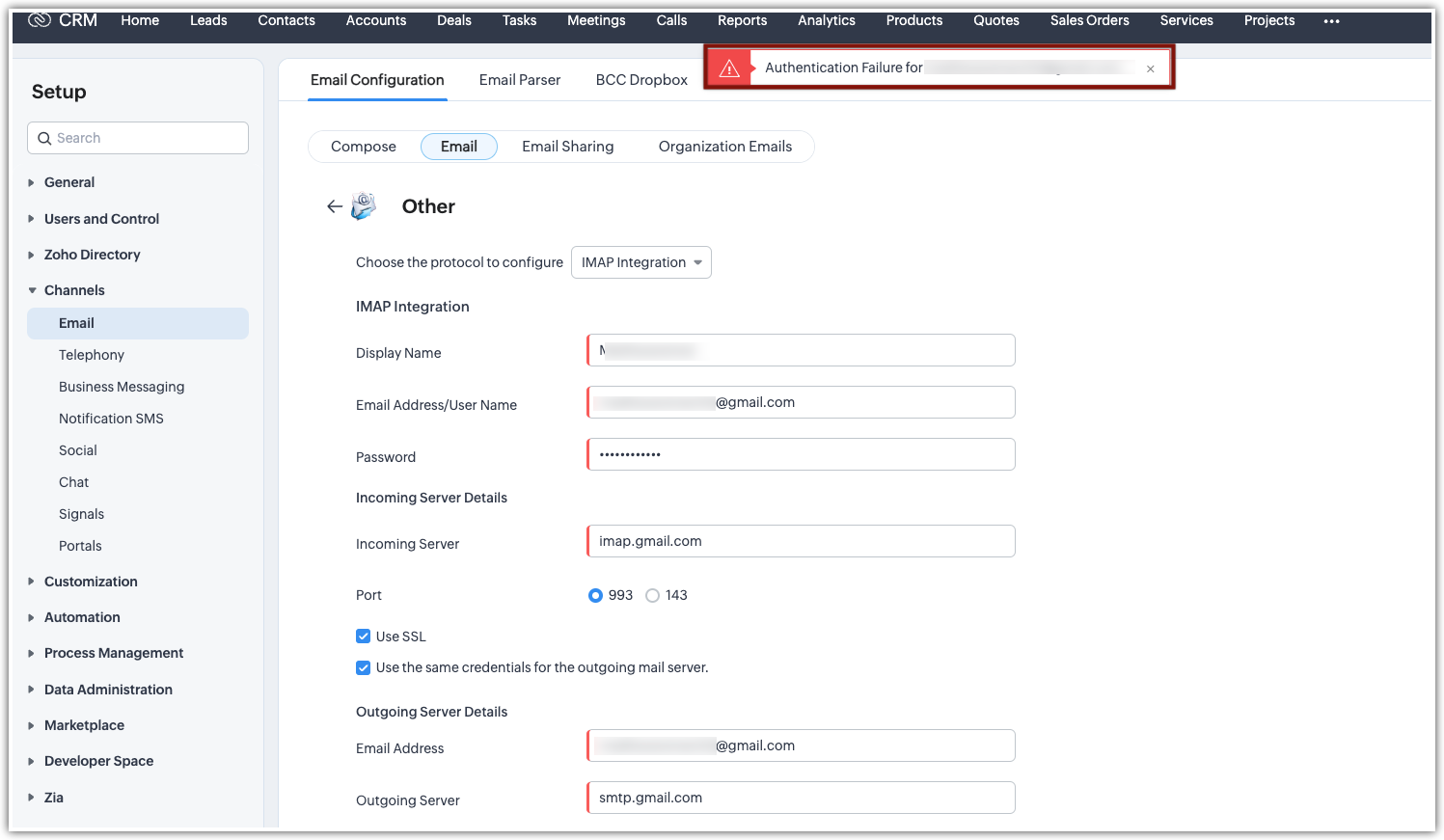The height and width of the screenshot is (840, 1444).
Task: Switch to Email Parser tab
Action: pyautogui.click(x=520, y=80)
